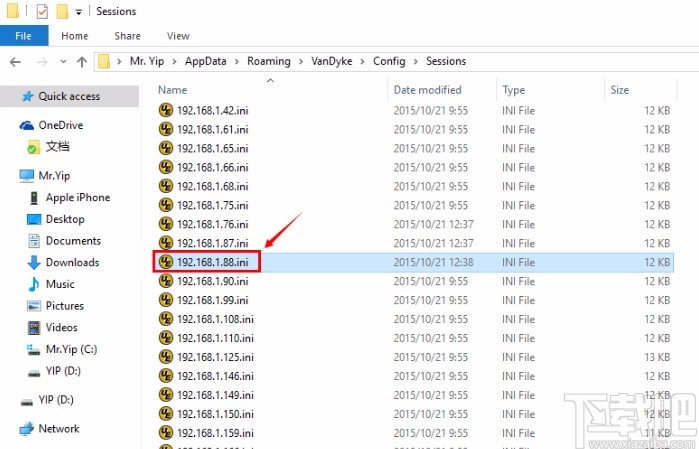Sort by Date modified column header

pyautogui.click(x=428, y=90)
